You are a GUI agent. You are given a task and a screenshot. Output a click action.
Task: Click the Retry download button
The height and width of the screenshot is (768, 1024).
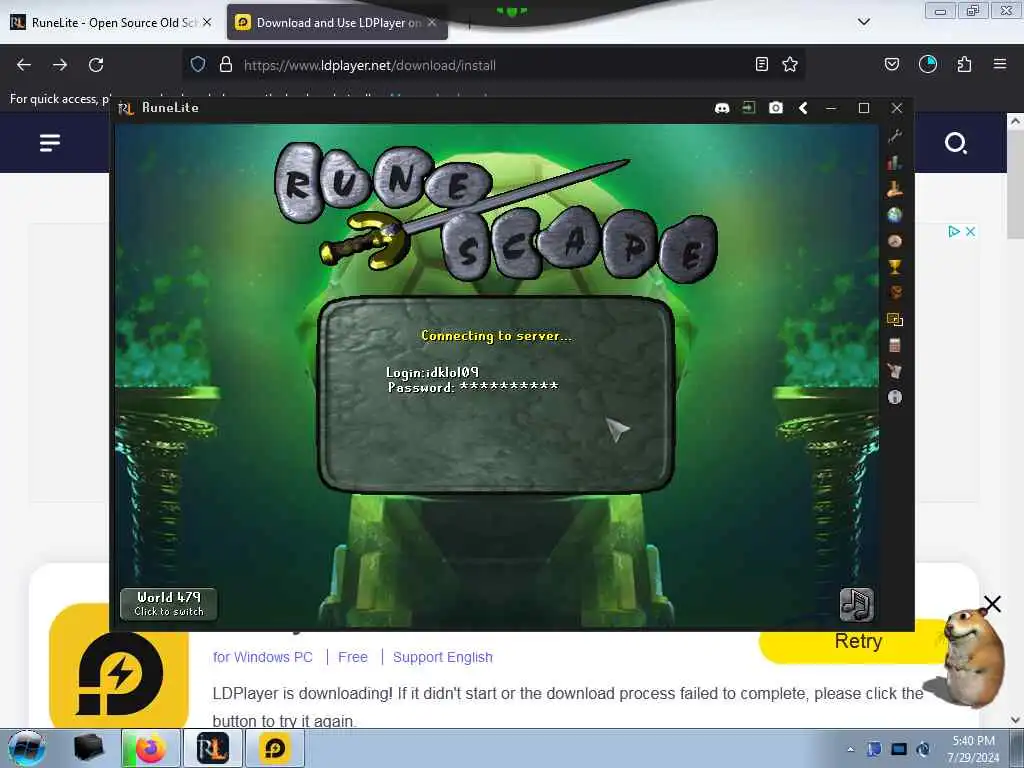coord(858,643)
